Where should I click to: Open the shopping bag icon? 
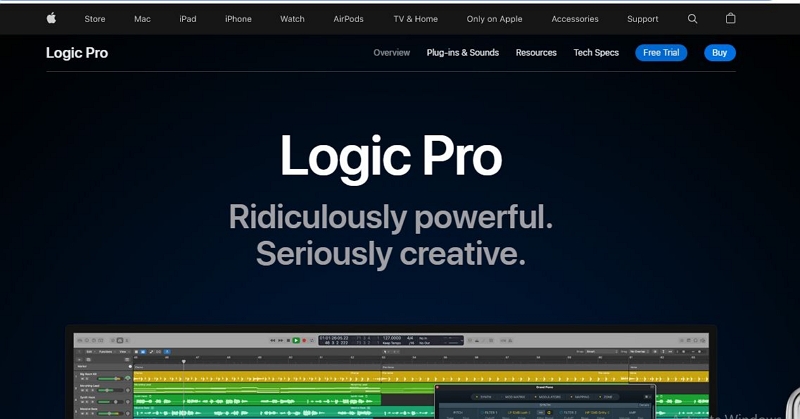(x=731, y=18)
